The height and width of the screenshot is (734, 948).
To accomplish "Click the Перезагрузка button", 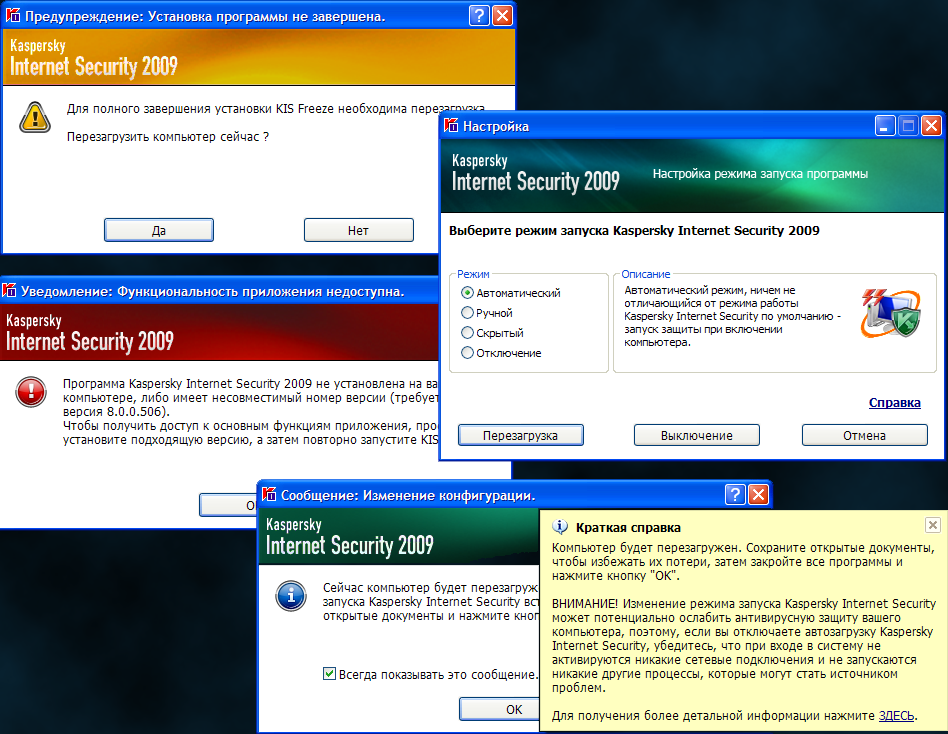I will click(x=521, y=435).
